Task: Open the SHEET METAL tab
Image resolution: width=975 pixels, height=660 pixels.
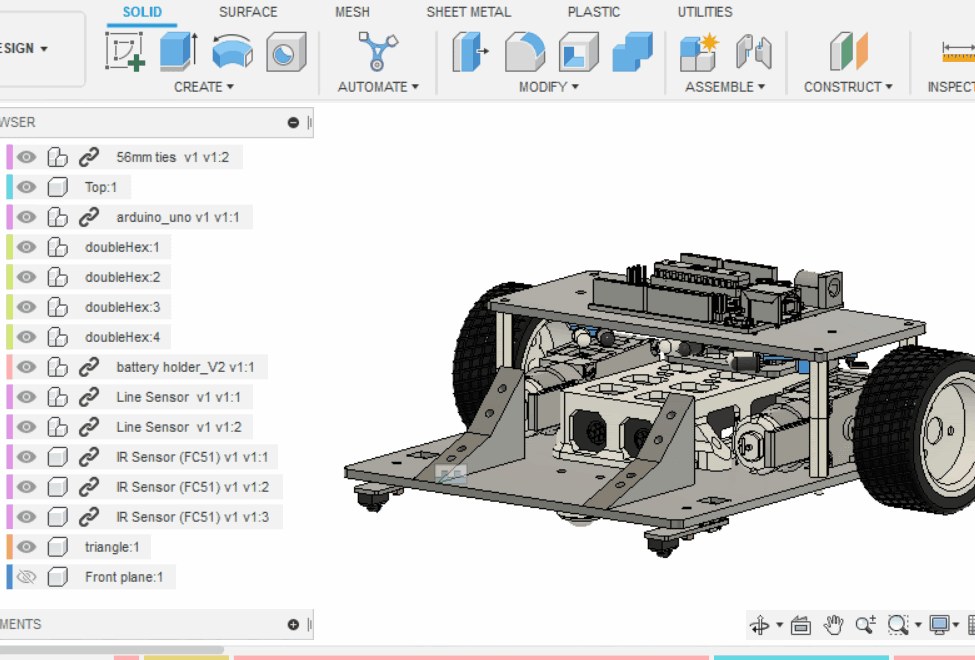Action: [468, 12]
